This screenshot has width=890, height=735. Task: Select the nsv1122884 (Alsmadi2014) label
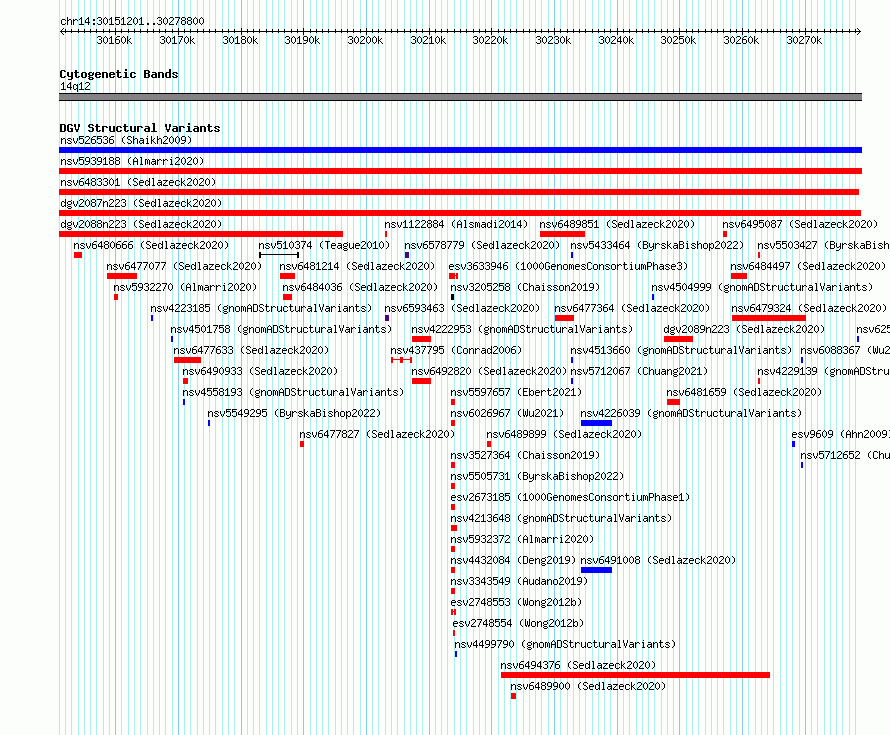point(456,224)
